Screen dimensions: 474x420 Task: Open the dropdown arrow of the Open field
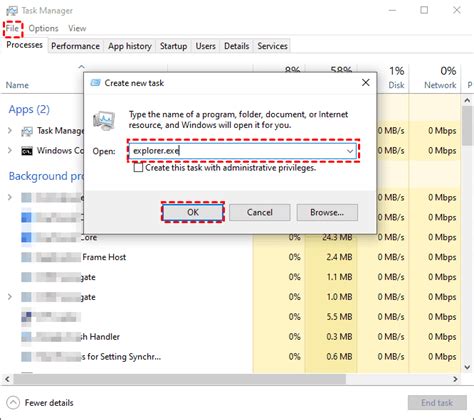point(350,151)
